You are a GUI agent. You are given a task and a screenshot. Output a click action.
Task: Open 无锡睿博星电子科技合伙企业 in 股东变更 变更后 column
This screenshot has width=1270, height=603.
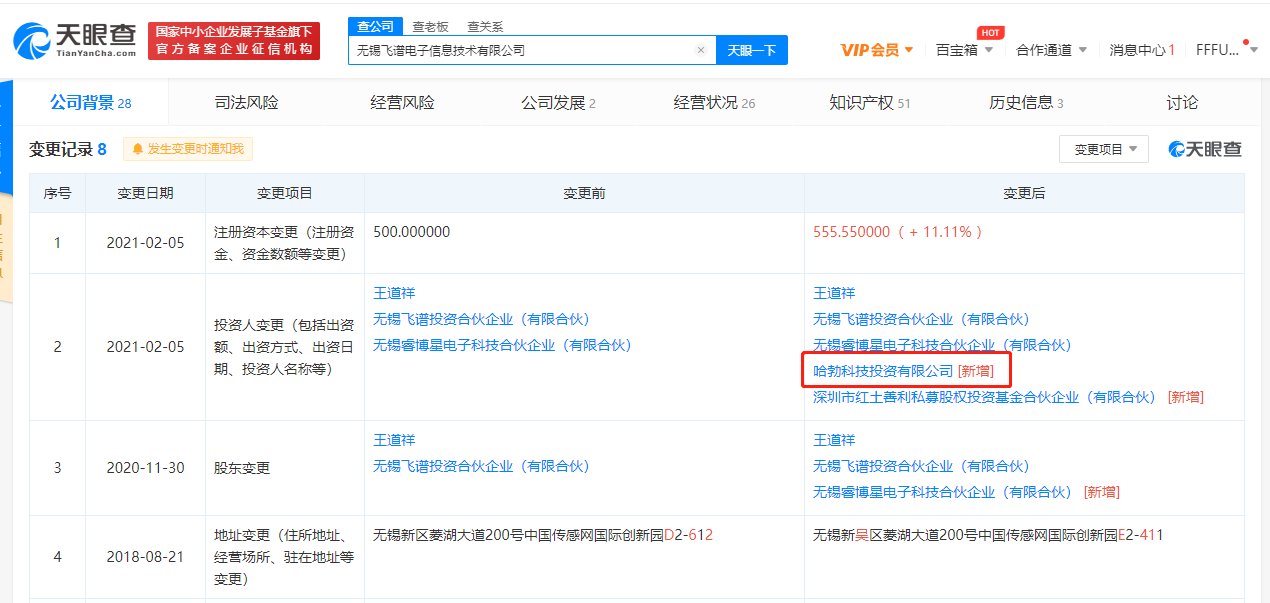[942, 492]
